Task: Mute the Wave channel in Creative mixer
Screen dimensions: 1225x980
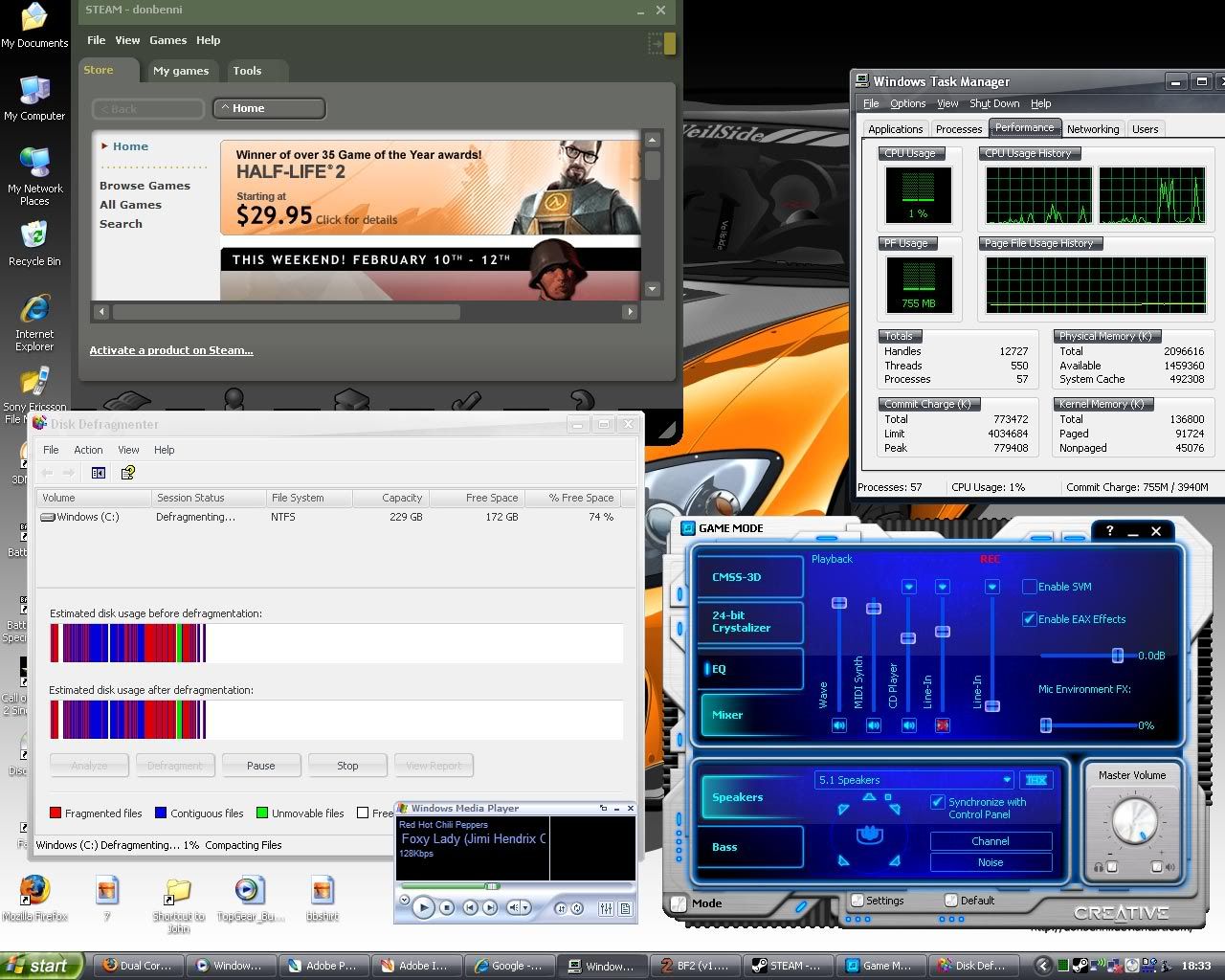Action: [x=839, y=725]
